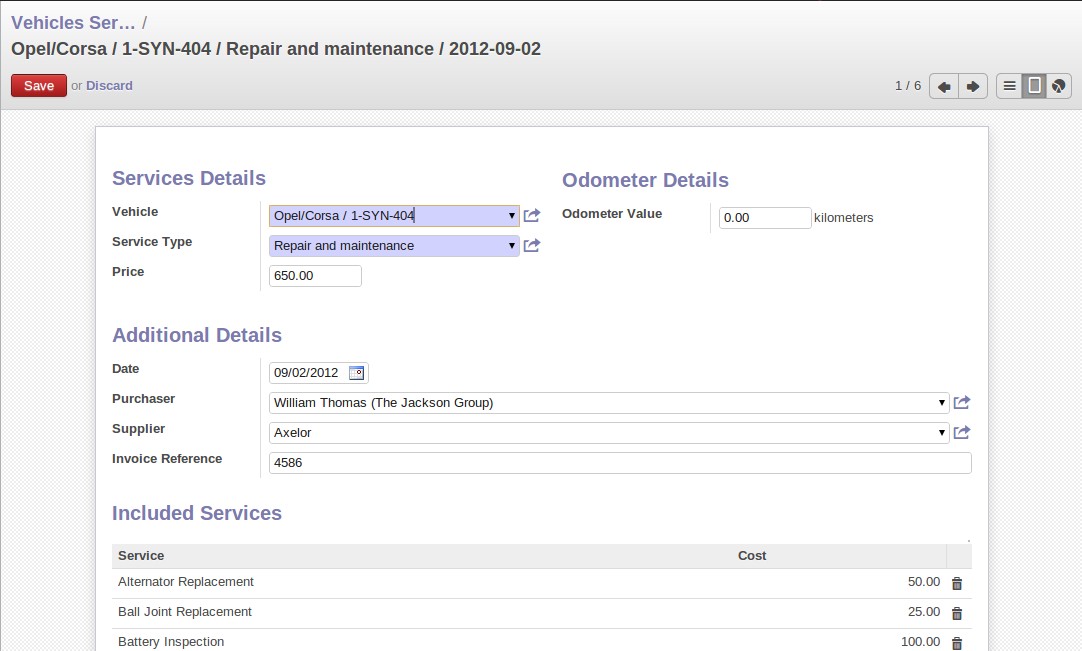Switch to list view icon
This screenshot has width=1082, height=651.
[1009, 86]
